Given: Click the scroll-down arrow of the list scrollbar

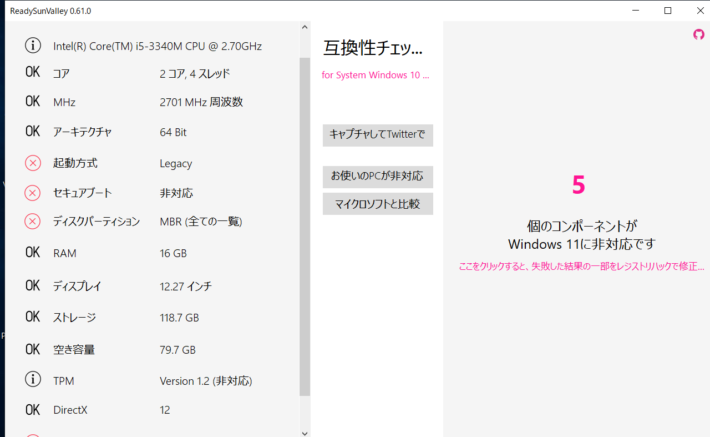Looking at the screenshot, I should point(304,431).
